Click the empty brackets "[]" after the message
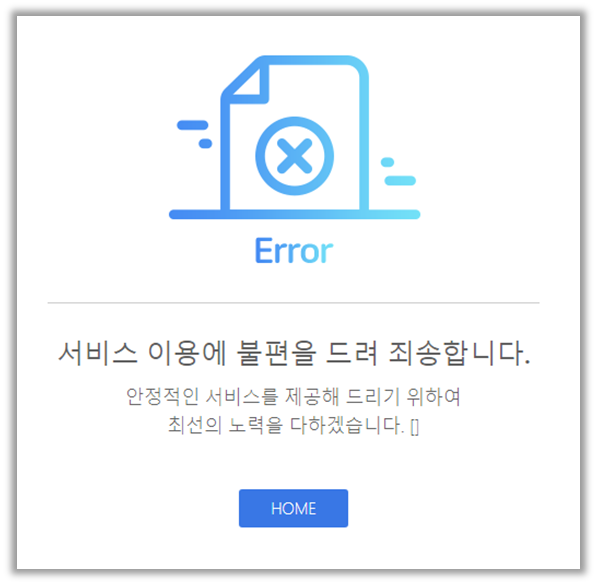Viewport: 597px width, 585px height. coord(415,427)
